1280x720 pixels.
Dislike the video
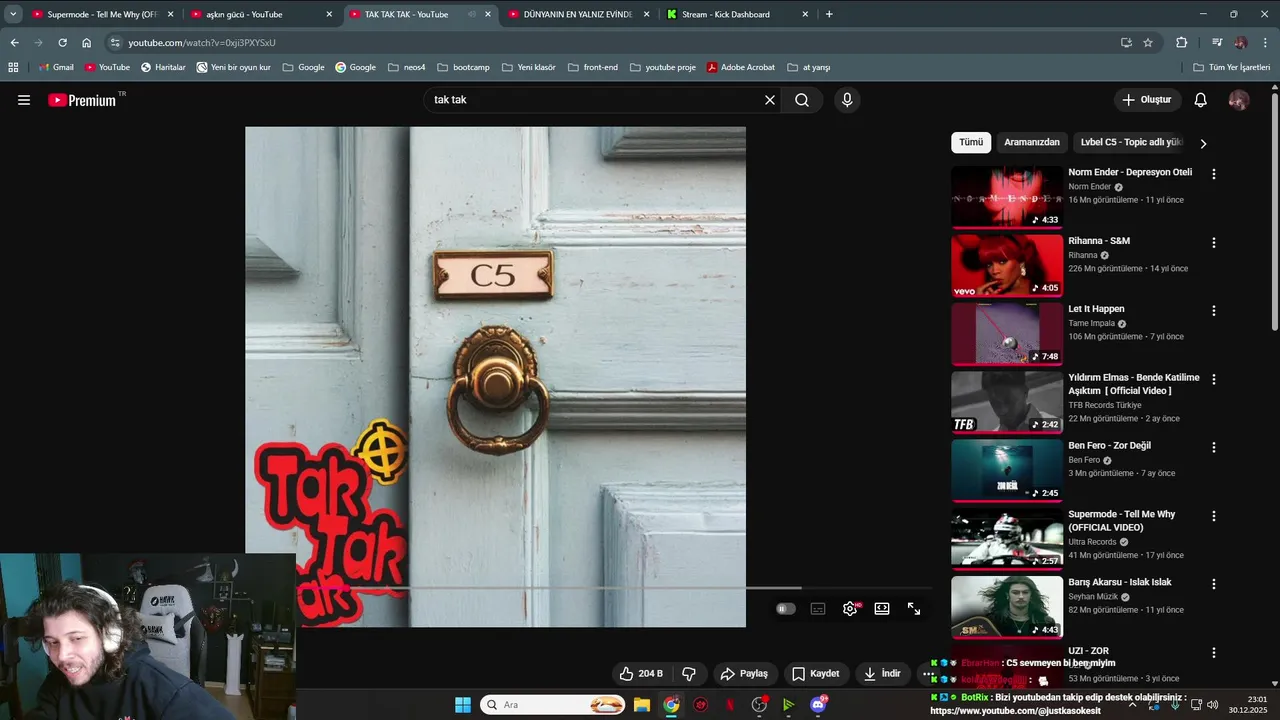tap(689, 674)
